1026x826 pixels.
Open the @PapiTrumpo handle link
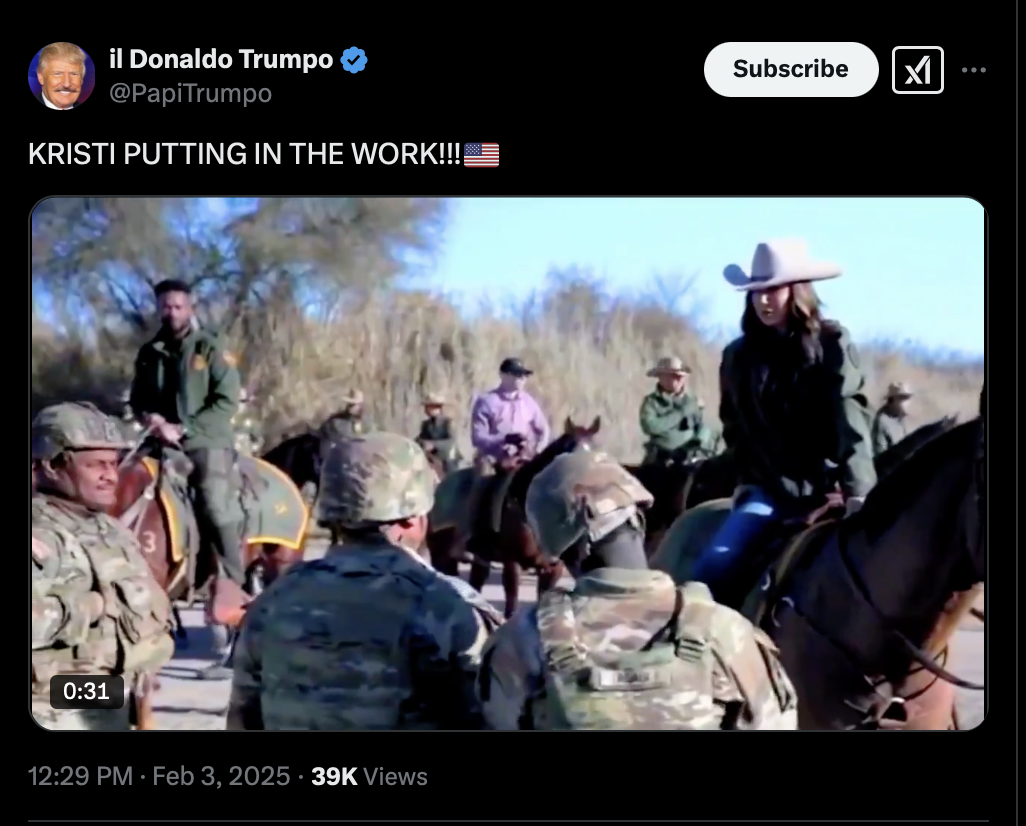190,94
